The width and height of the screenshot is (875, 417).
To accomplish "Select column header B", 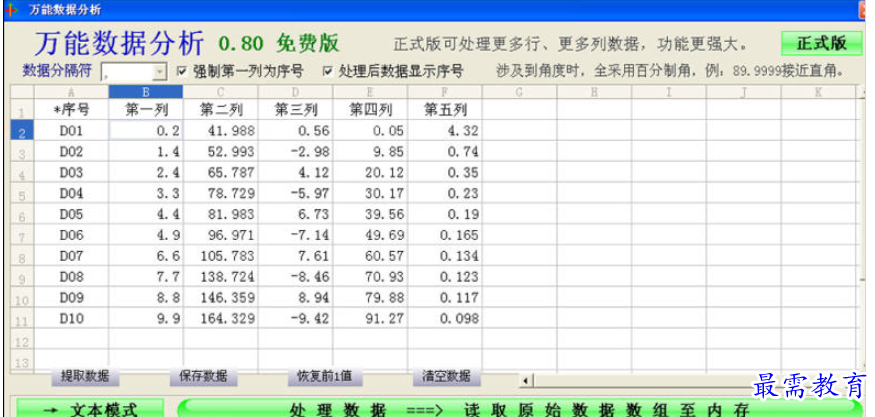I will pyautogui.click(x=146, y=92).
